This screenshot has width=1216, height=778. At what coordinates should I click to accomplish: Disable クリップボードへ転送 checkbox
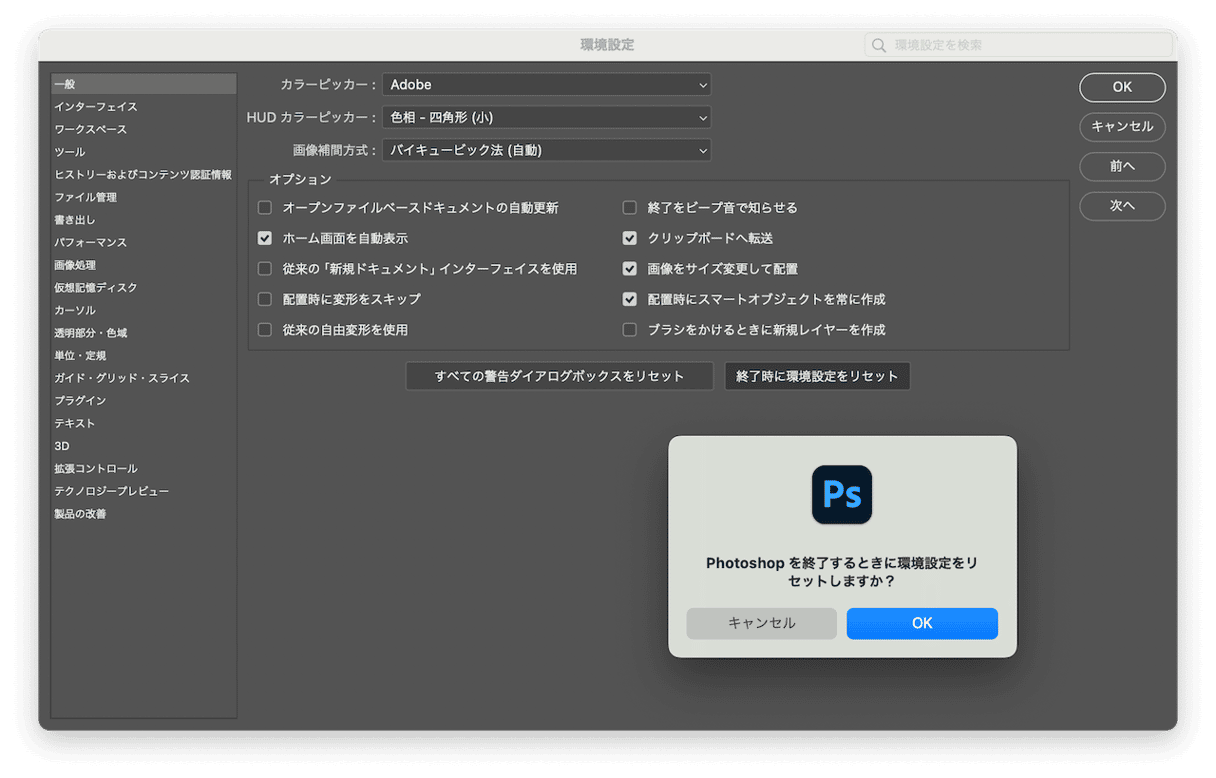[630, 238]
